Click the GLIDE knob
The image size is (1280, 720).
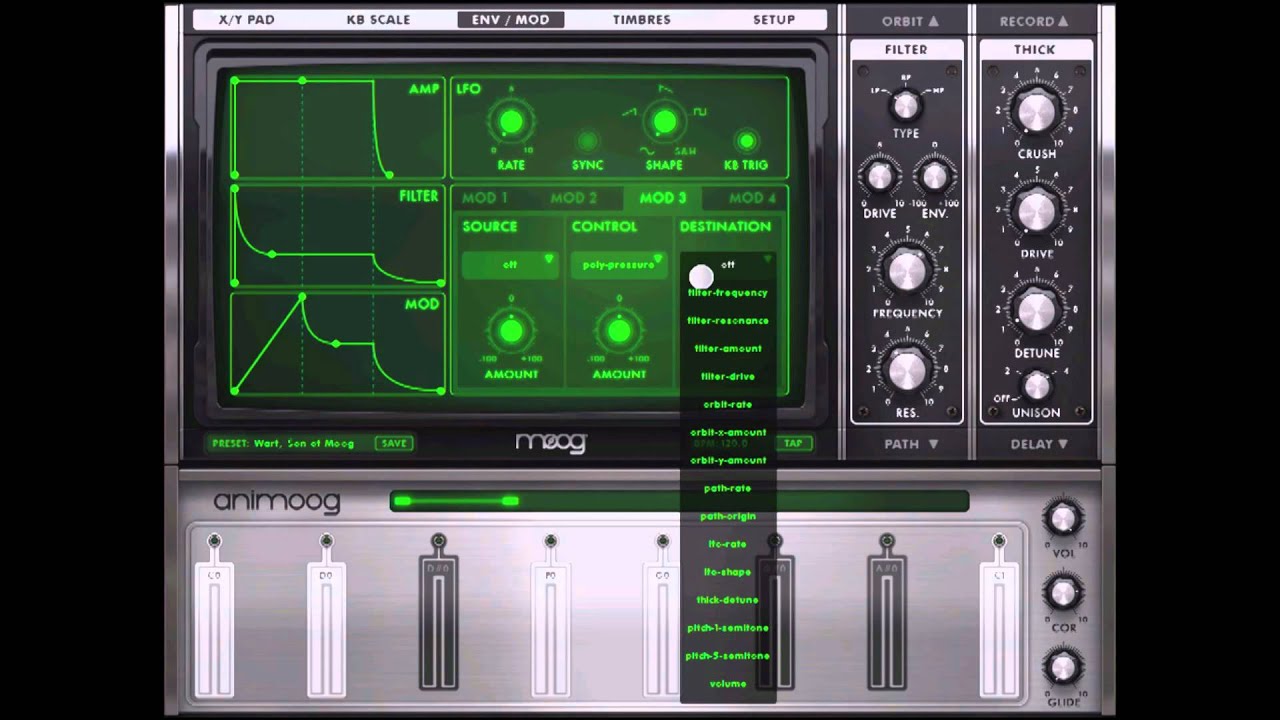point(1063,666)
